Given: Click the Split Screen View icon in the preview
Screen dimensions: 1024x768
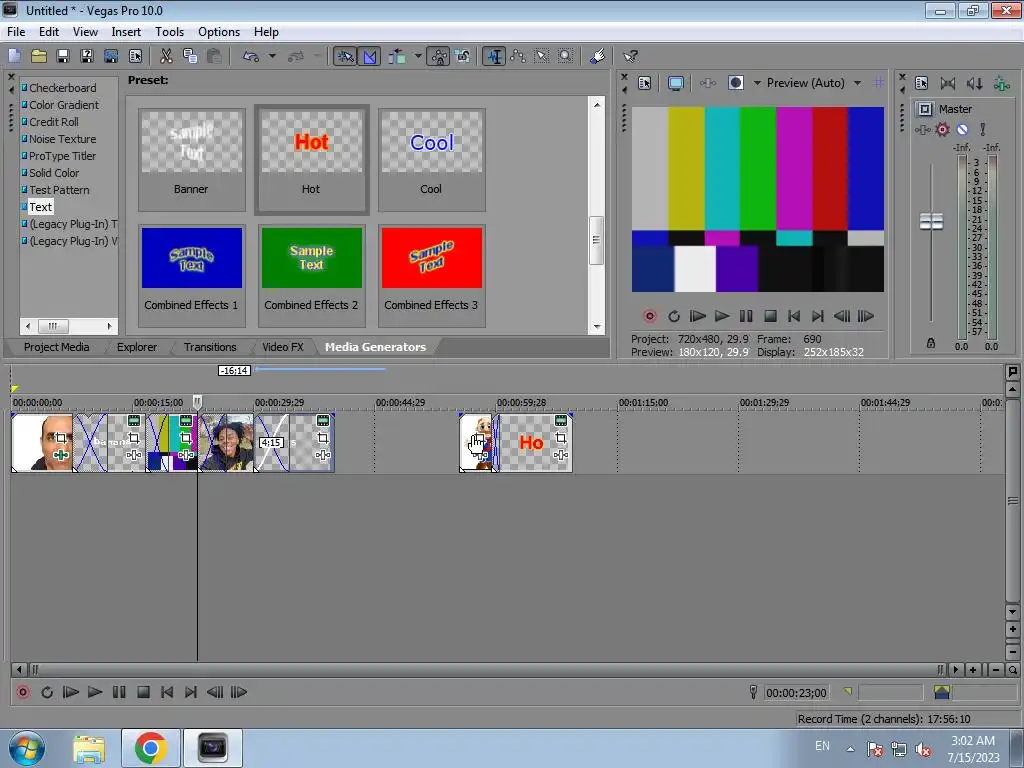Looking at the screenshot, I should pyautogui.click(x=735, y=83).
